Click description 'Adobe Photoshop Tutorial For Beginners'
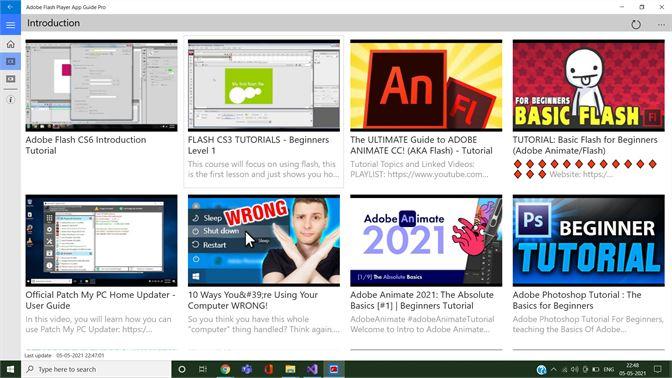 coord(588,324)
